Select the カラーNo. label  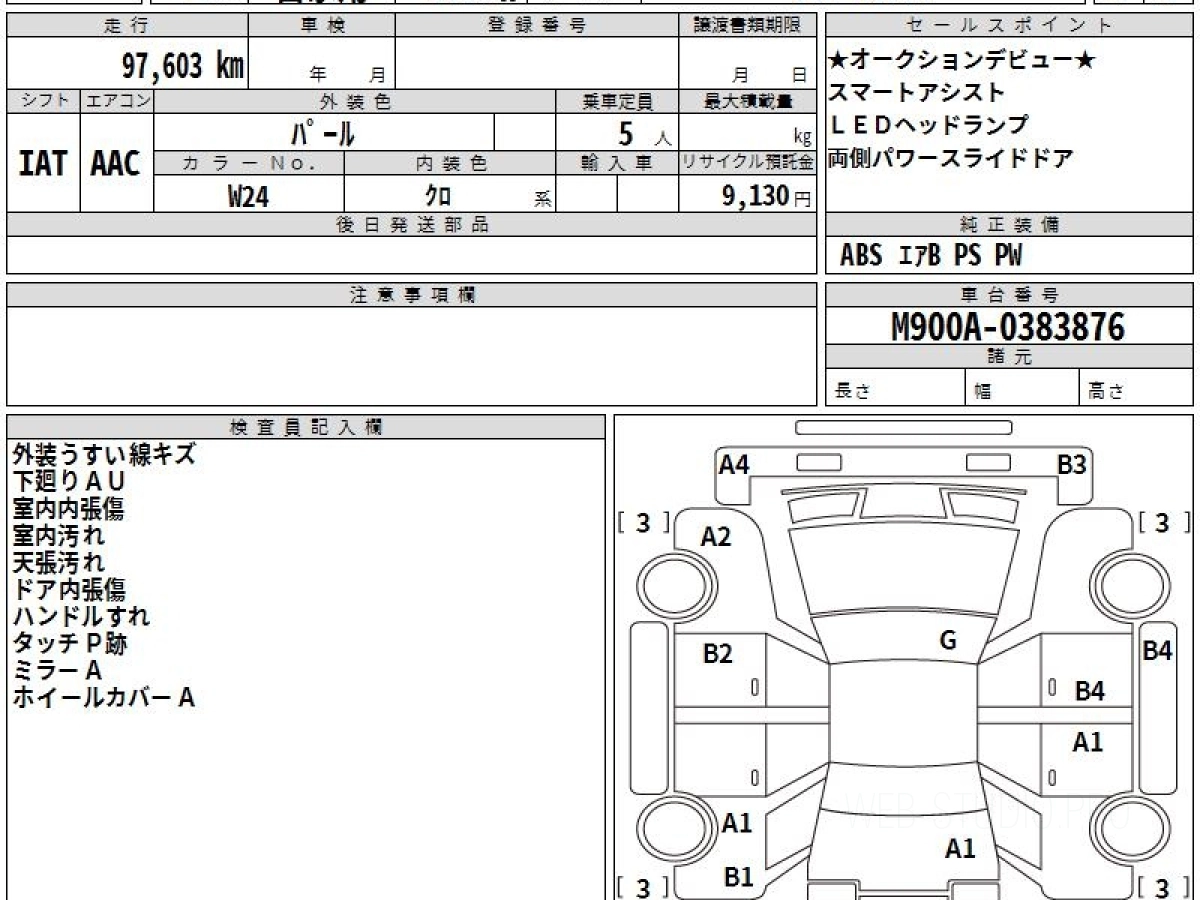pyautogui.click(x=249, y=163)
